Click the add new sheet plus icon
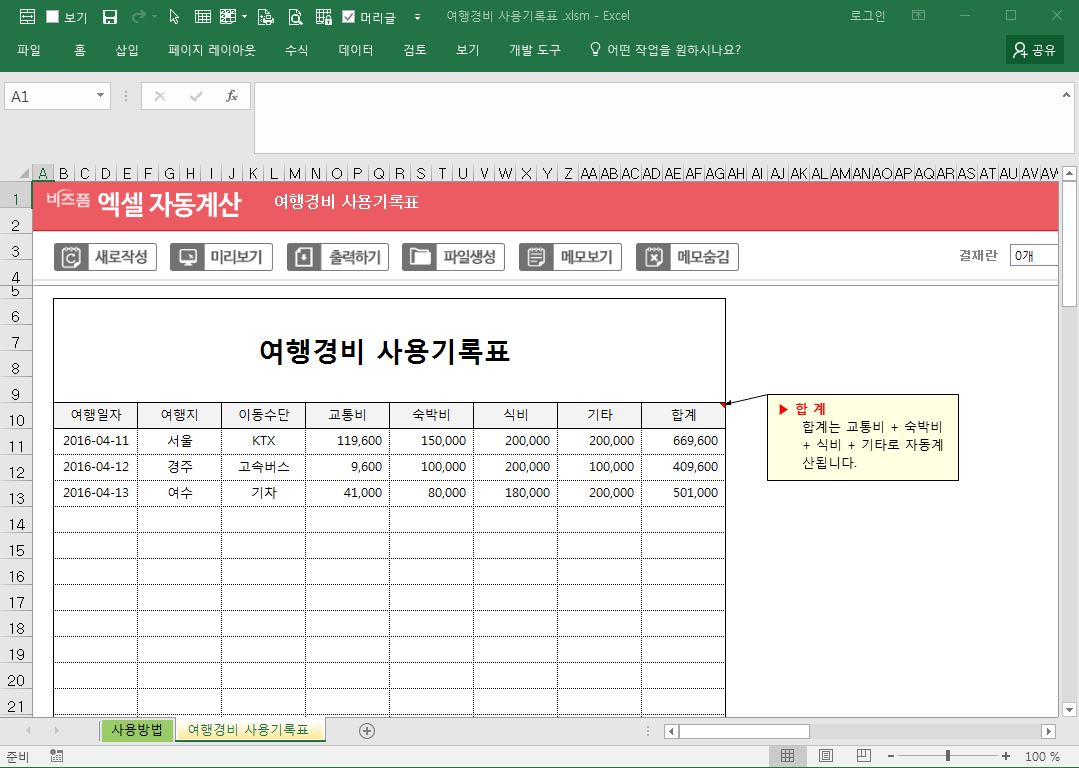The image size is (1079, 768). coord(367,731)
